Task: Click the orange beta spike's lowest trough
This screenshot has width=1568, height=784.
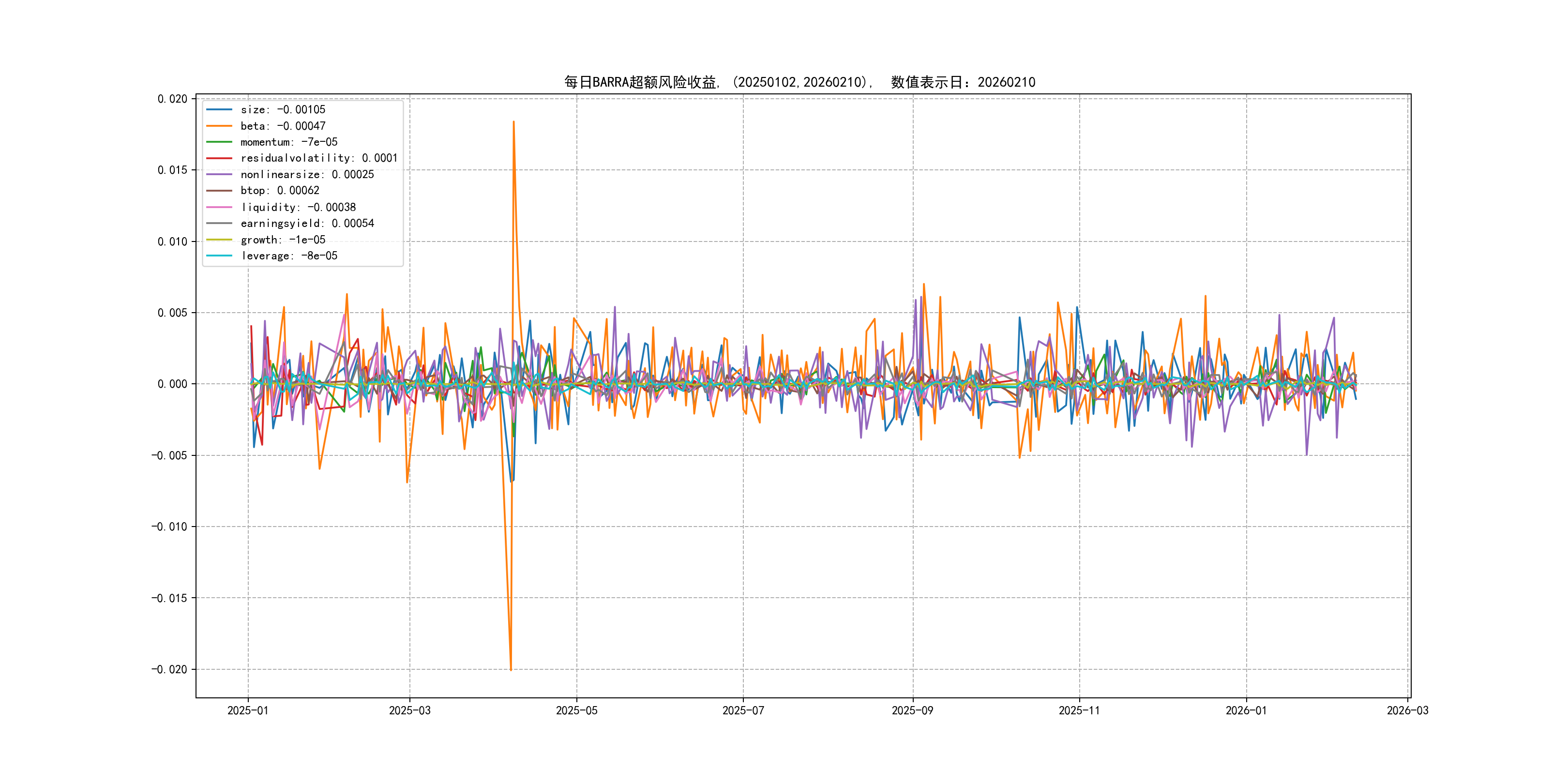Action: (x=511, y=670)
